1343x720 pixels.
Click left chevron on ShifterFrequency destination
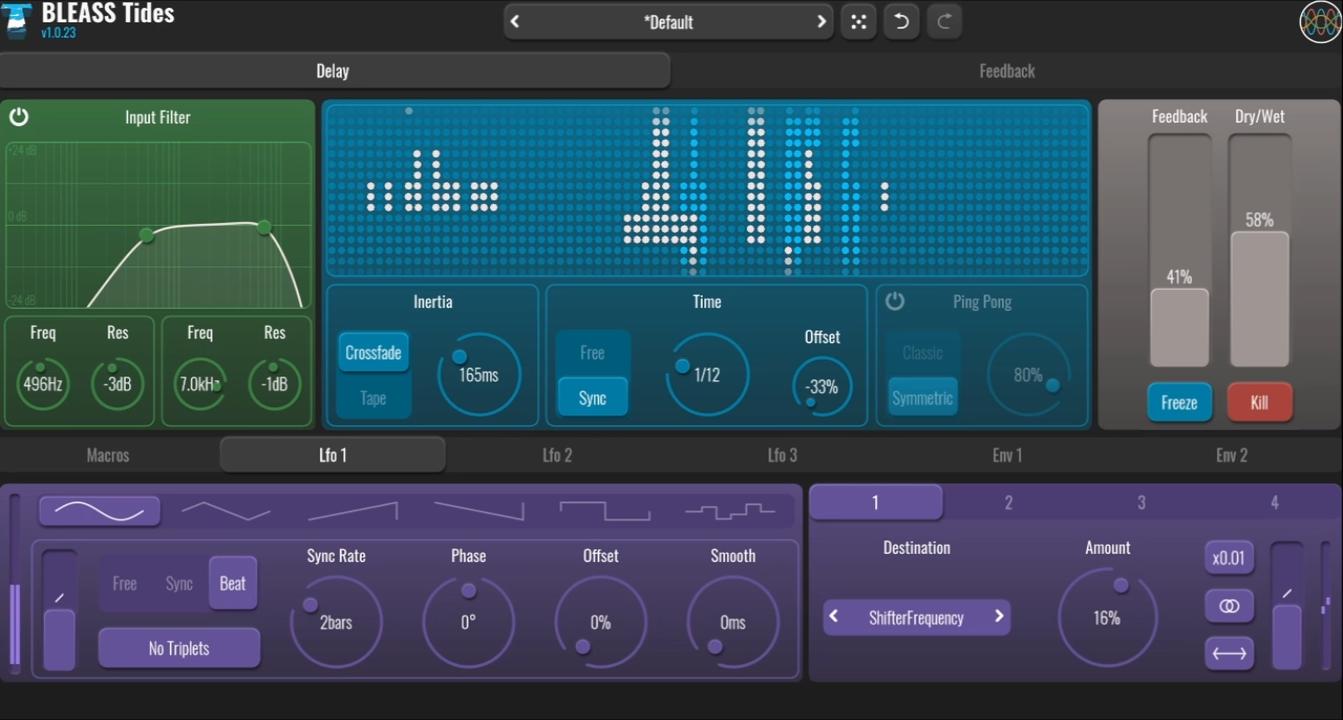point(833,617)
